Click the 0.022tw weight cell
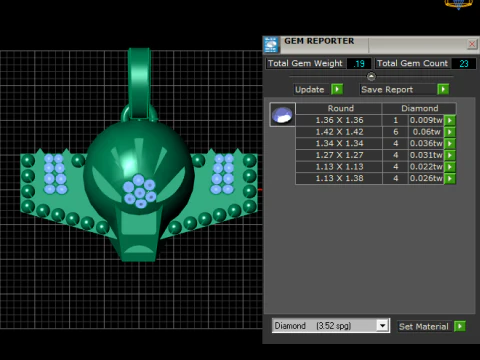480x360 pixels. (426, 167)
